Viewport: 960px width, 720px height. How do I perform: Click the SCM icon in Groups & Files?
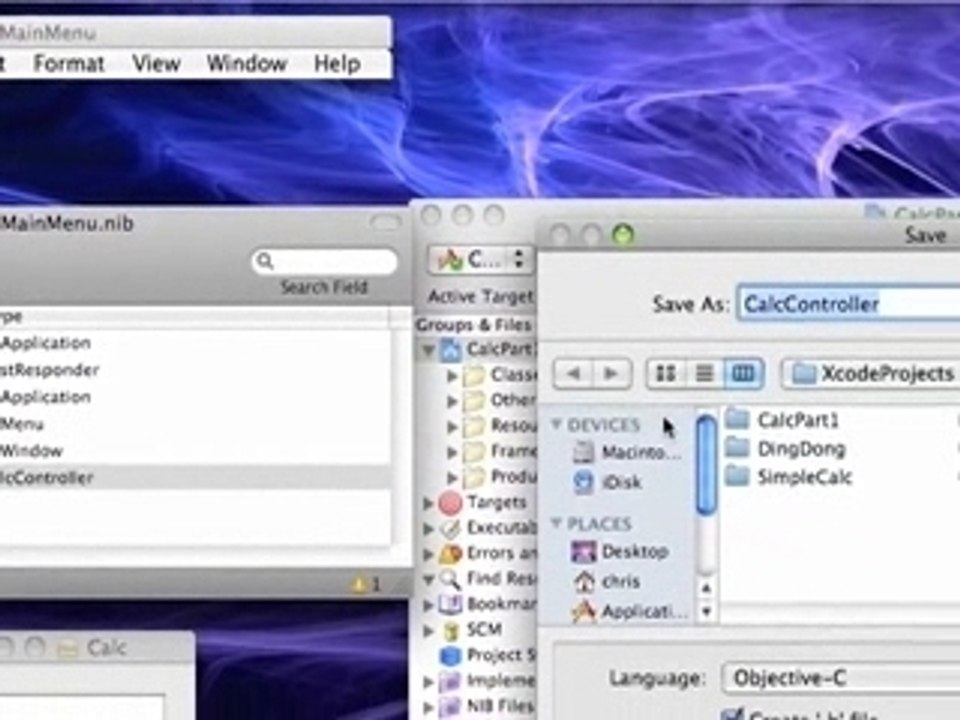pyautogui.click(x=451, y=630)
